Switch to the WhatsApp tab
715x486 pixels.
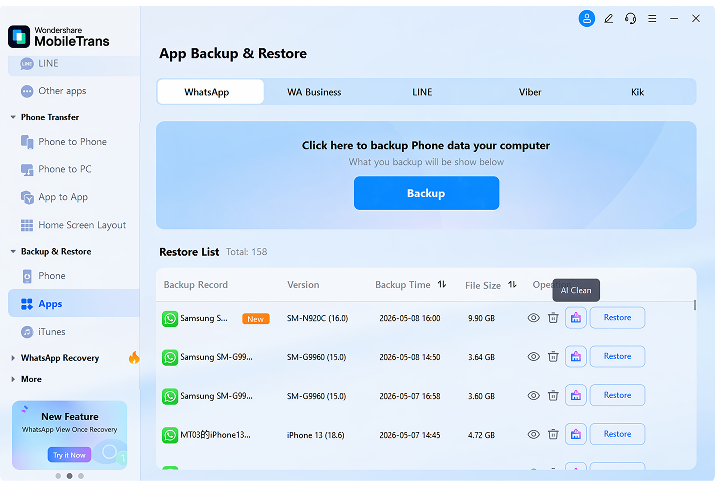click(x=210, y=92)
